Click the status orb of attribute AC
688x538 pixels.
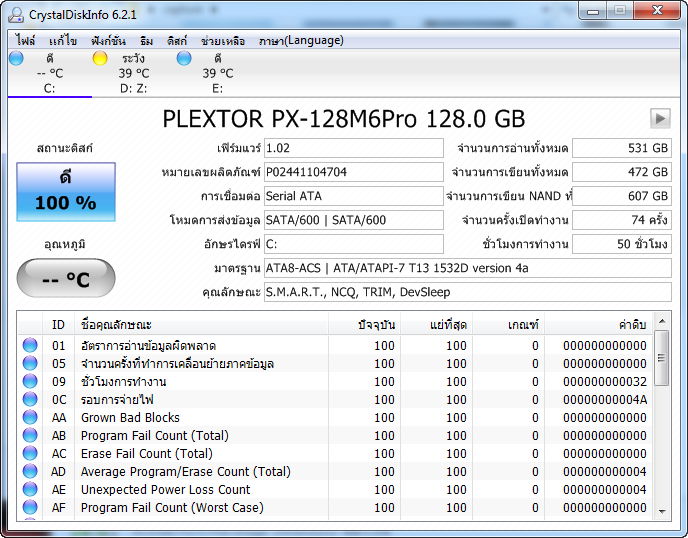pos(30,453)
